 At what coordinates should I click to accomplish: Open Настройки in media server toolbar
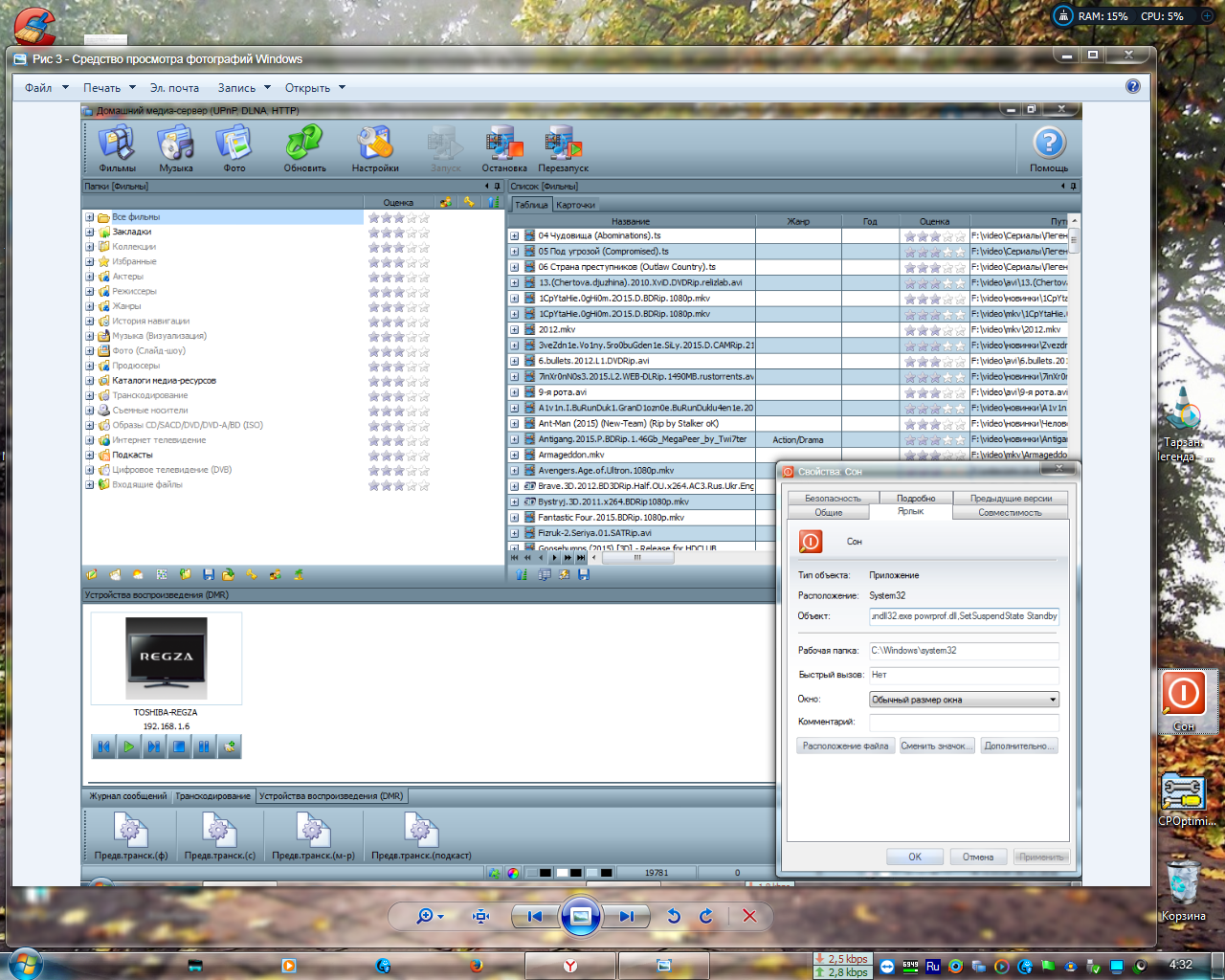(375, 148)
